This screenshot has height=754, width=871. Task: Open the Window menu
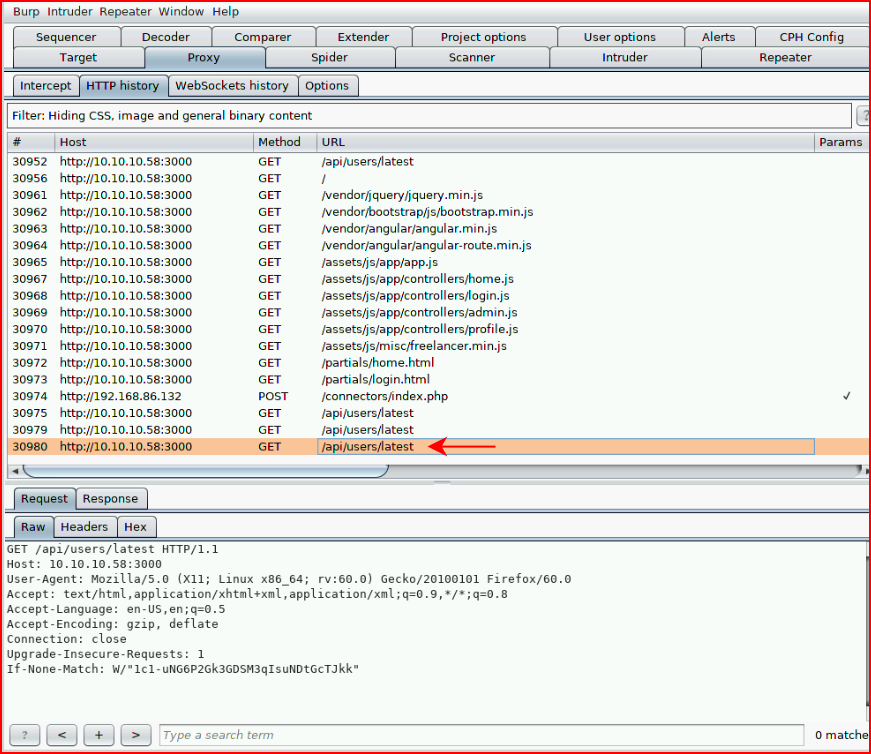(181, 12)
